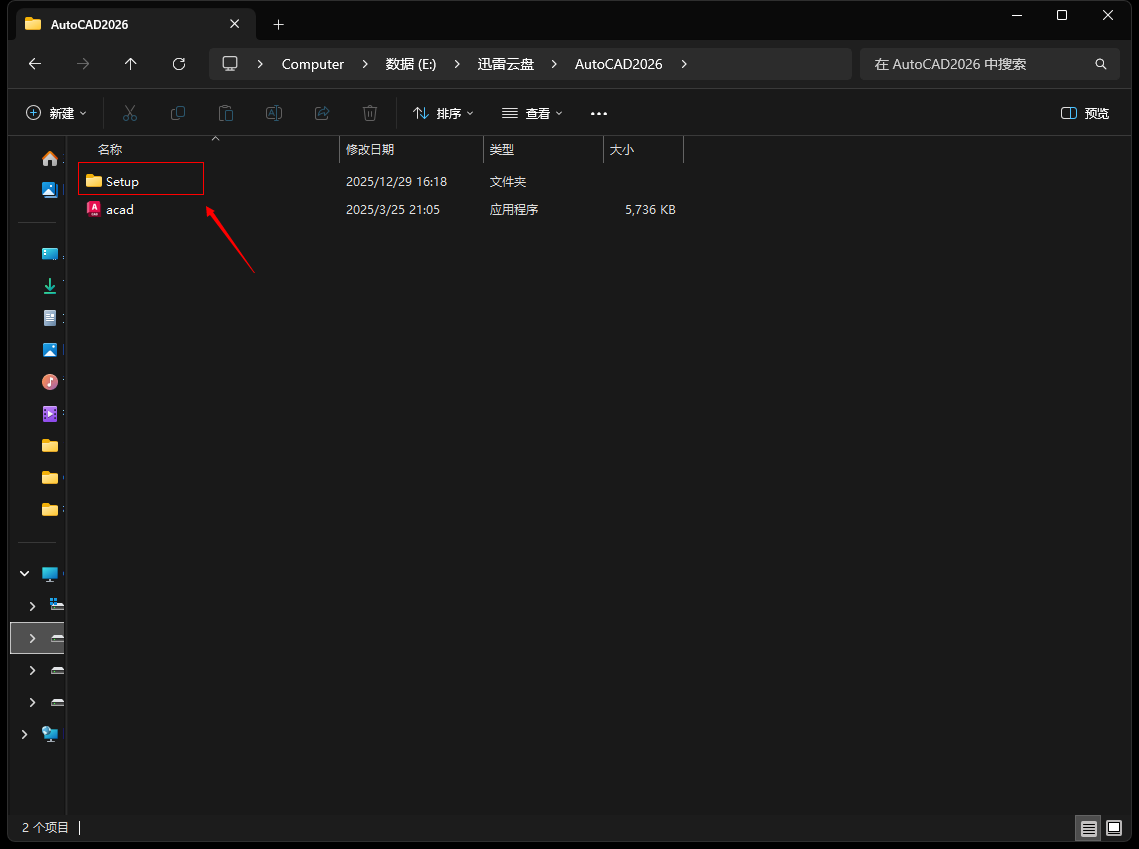Click the Copy icon in toolbar
The width and height of the screenshot is (1139, 849).
178,113
